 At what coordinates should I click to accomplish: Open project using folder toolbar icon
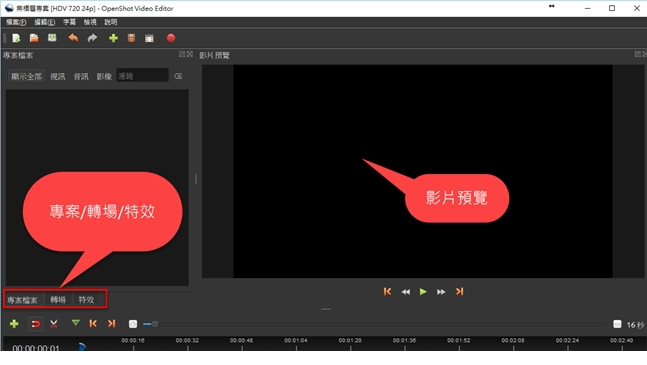click(34, 38)
